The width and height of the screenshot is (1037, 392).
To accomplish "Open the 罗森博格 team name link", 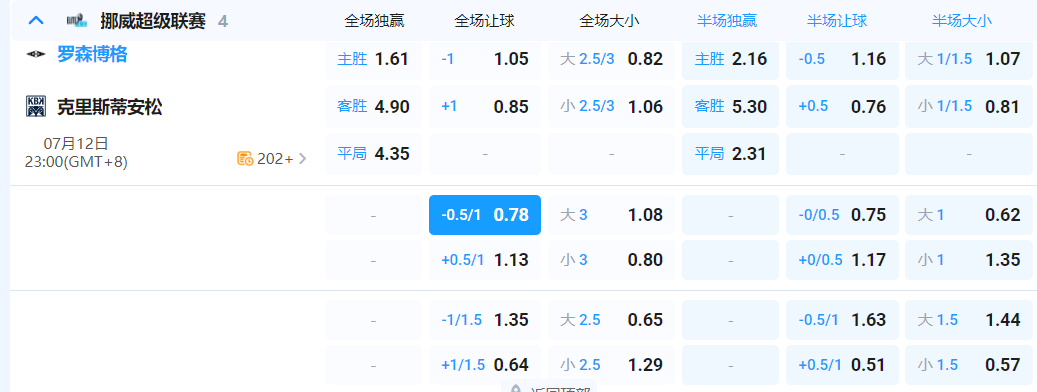I will [92, 54].
